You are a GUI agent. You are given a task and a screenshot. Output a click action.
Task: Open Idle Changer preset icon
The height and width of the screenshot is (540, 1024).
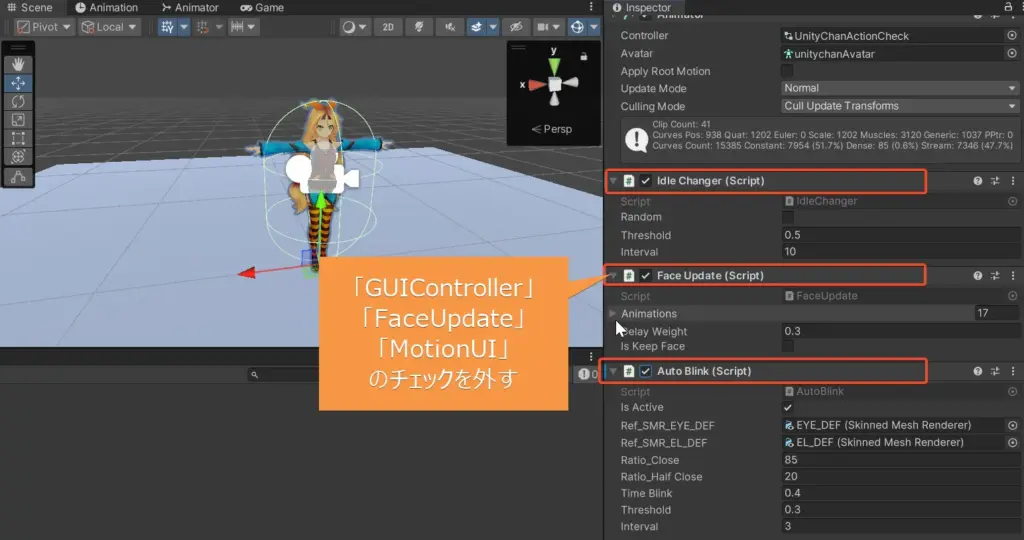tap(995, 181)
